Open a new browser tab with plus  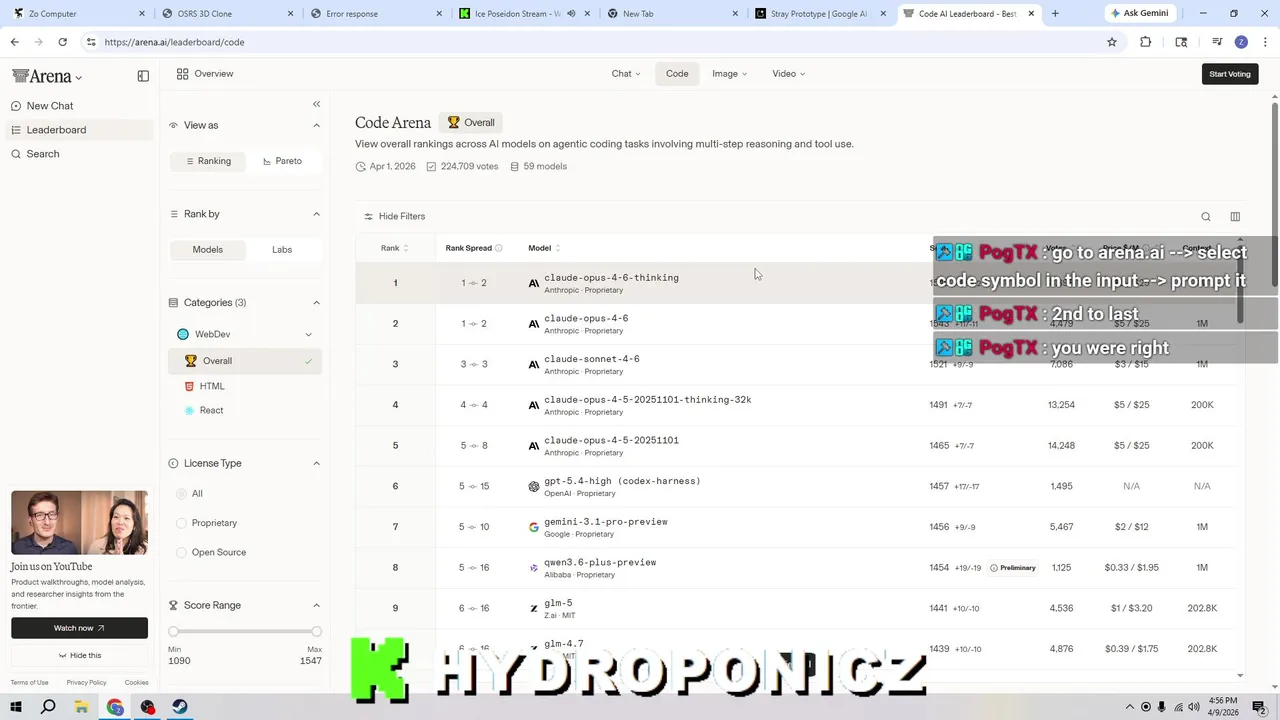click(1055, 14)
